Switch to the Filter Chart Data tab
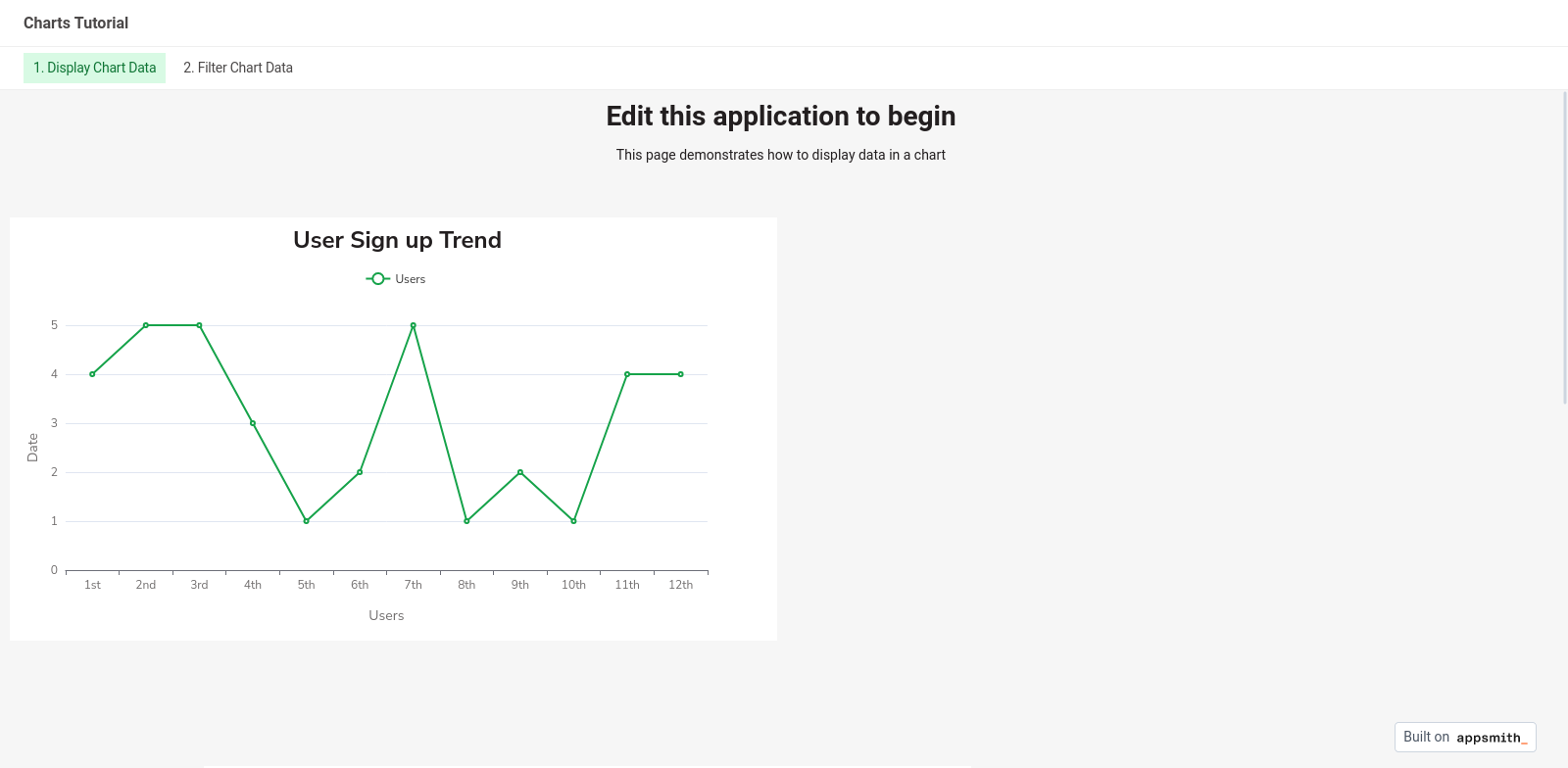Viewport: 1568px width, 768px height. point(238,68)
